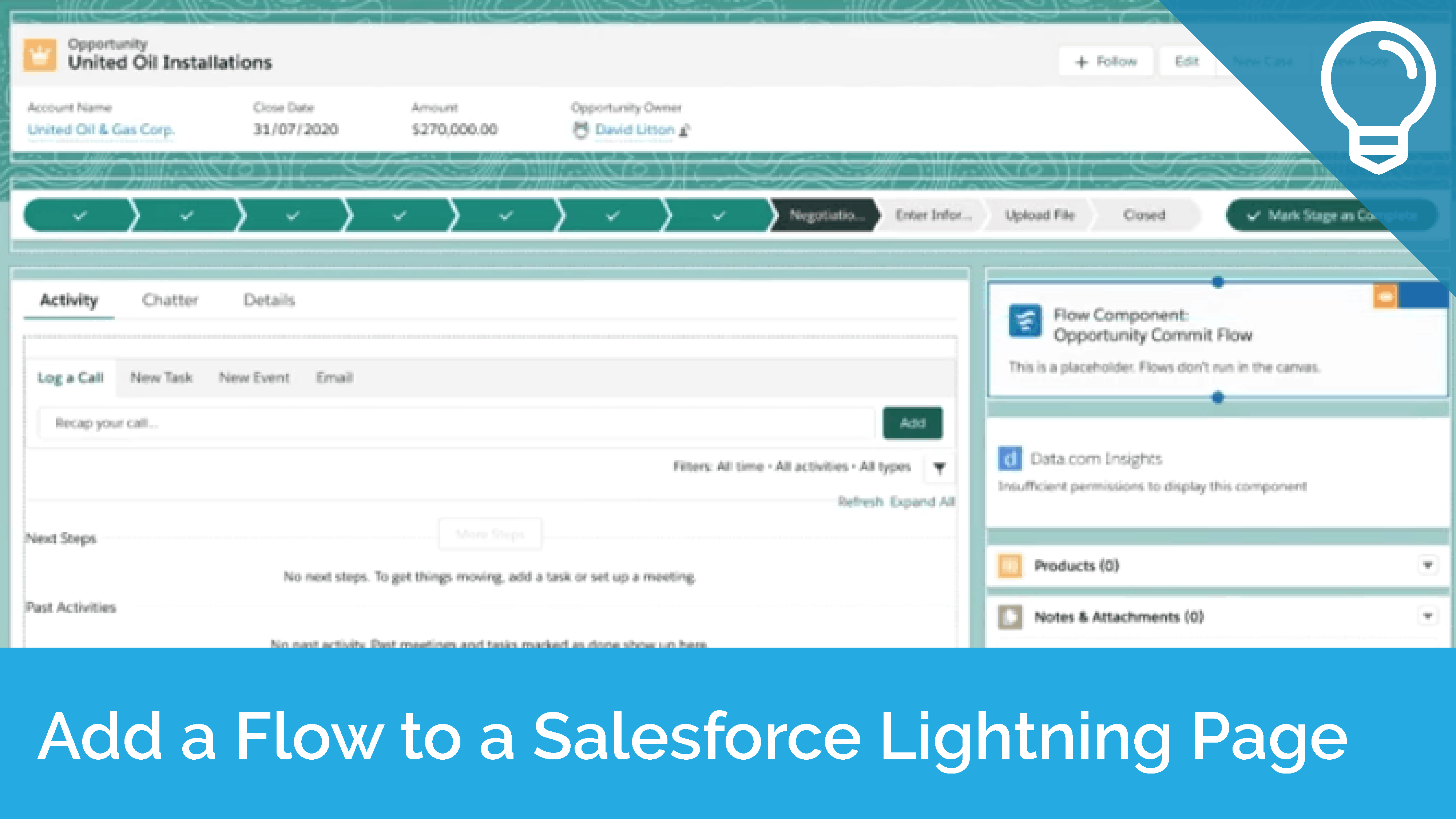Click the orange delete component icon
The height and width of the screenshot is (819, 1456).
(1385, 296)
